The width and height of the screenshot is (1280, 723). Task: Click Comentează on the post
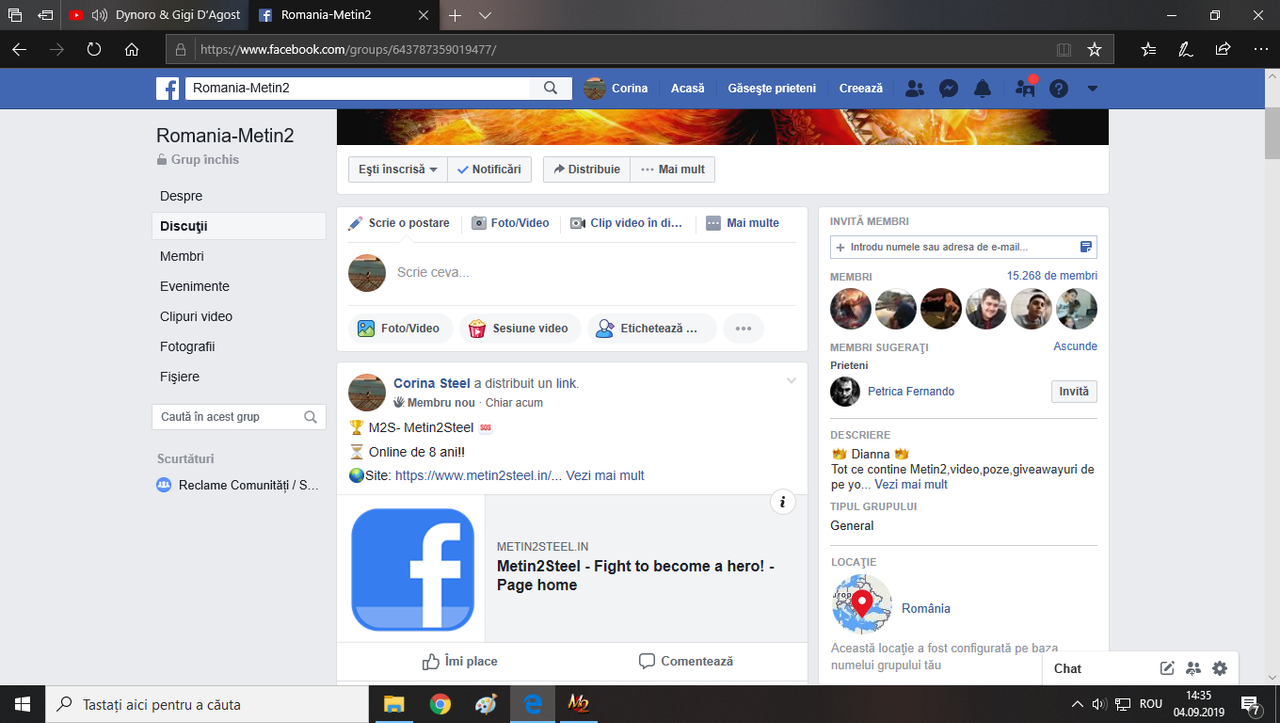point(686,661)
